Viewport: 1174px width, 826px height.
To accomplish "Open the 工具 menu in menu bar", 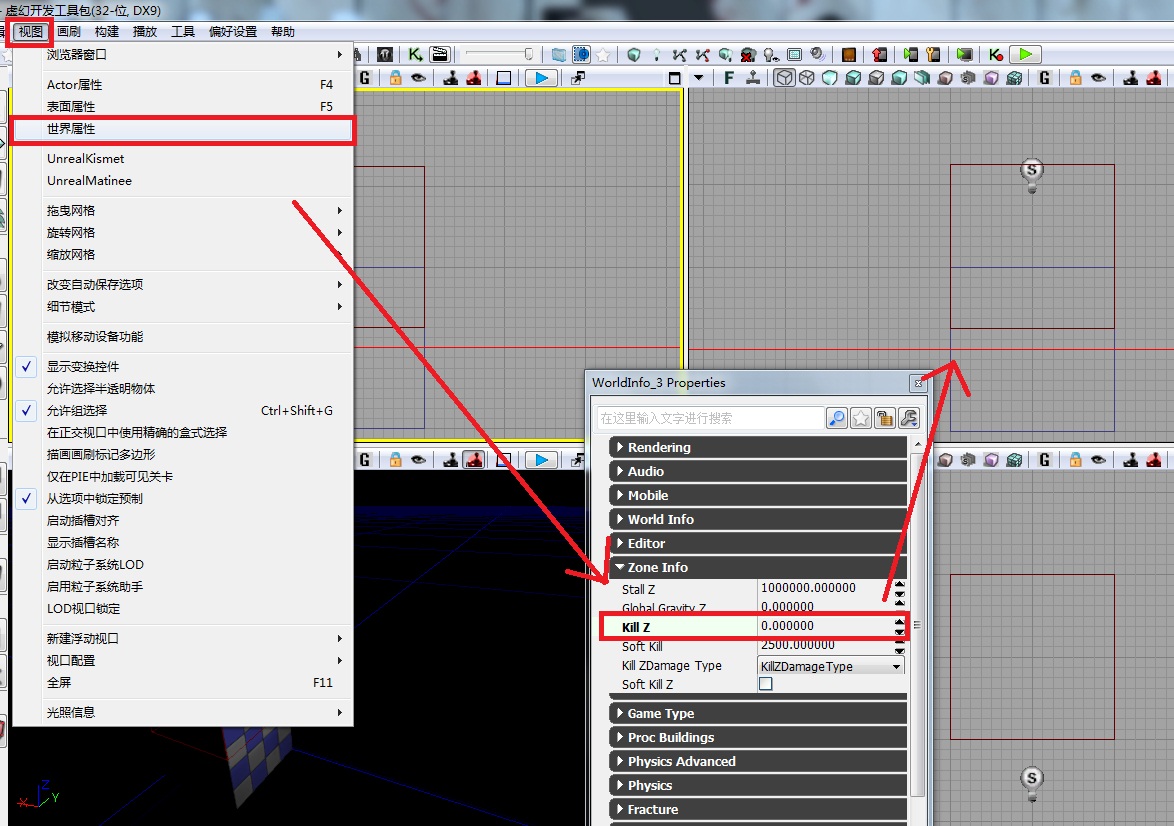I will 183,32.
